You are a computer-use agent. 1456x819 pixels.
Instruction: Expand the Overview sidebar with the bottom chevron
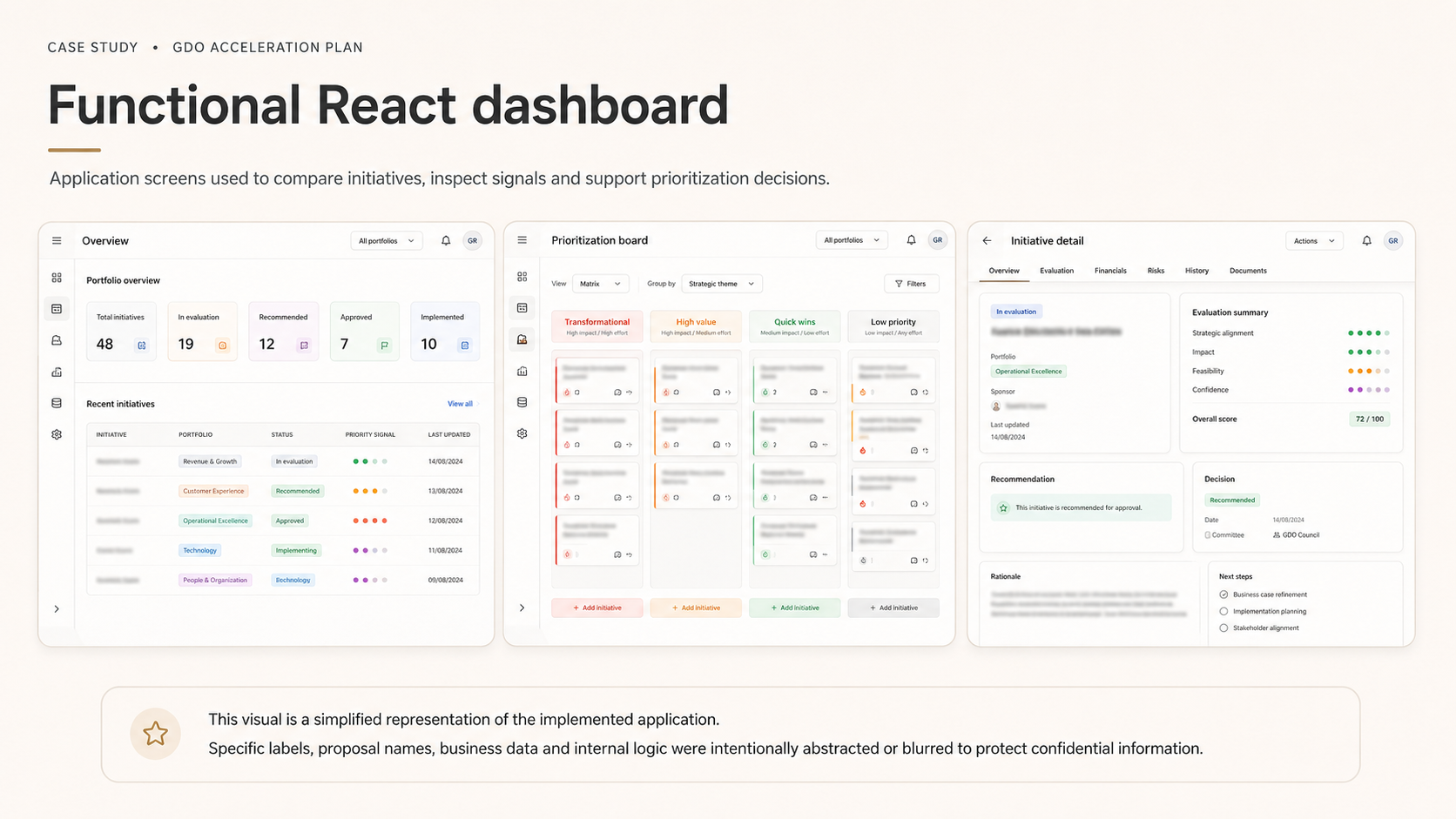coord(57,609)
